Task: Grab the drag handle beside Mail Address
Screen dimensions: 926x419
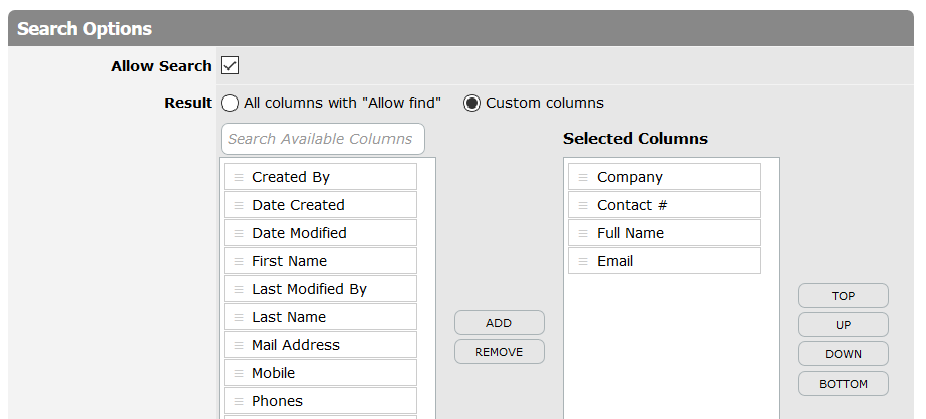Action: 239,345
